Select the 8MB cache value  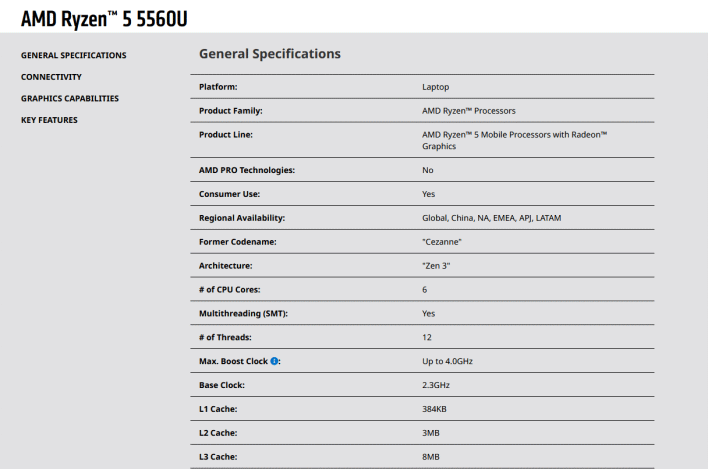pos(431,457)
